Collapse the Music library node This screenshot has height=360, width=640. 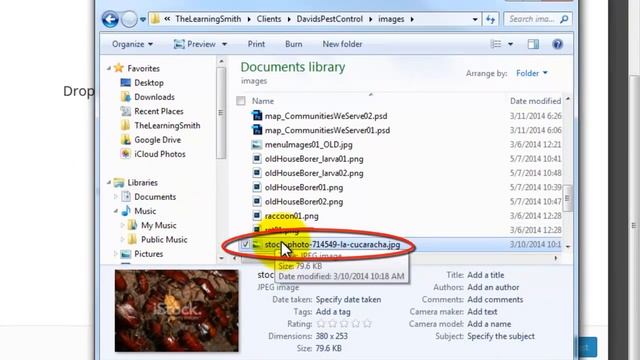click(x=116, y=211)
